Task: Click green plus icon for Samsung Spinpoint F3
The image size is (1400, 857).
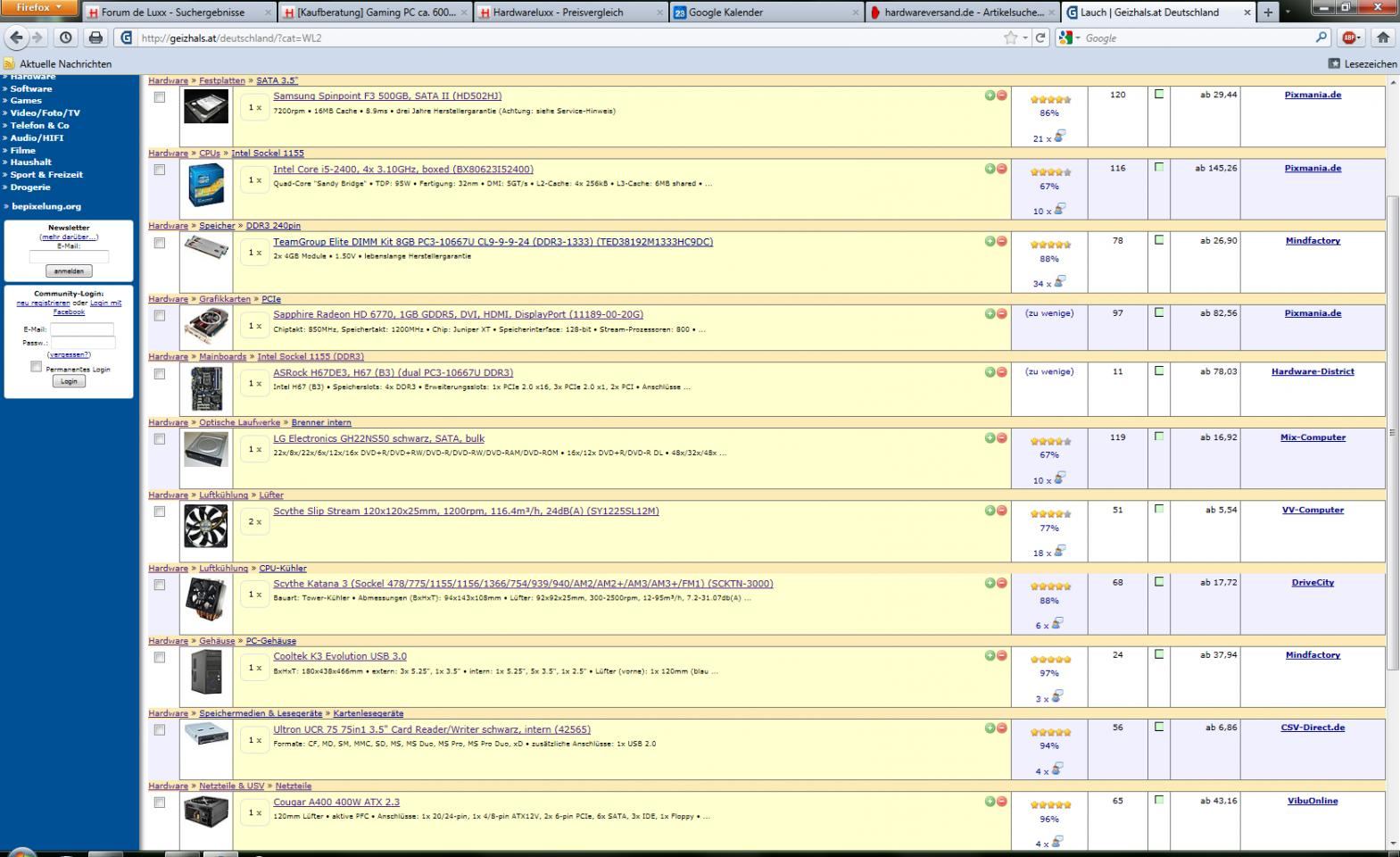Action: coord(990,96)
